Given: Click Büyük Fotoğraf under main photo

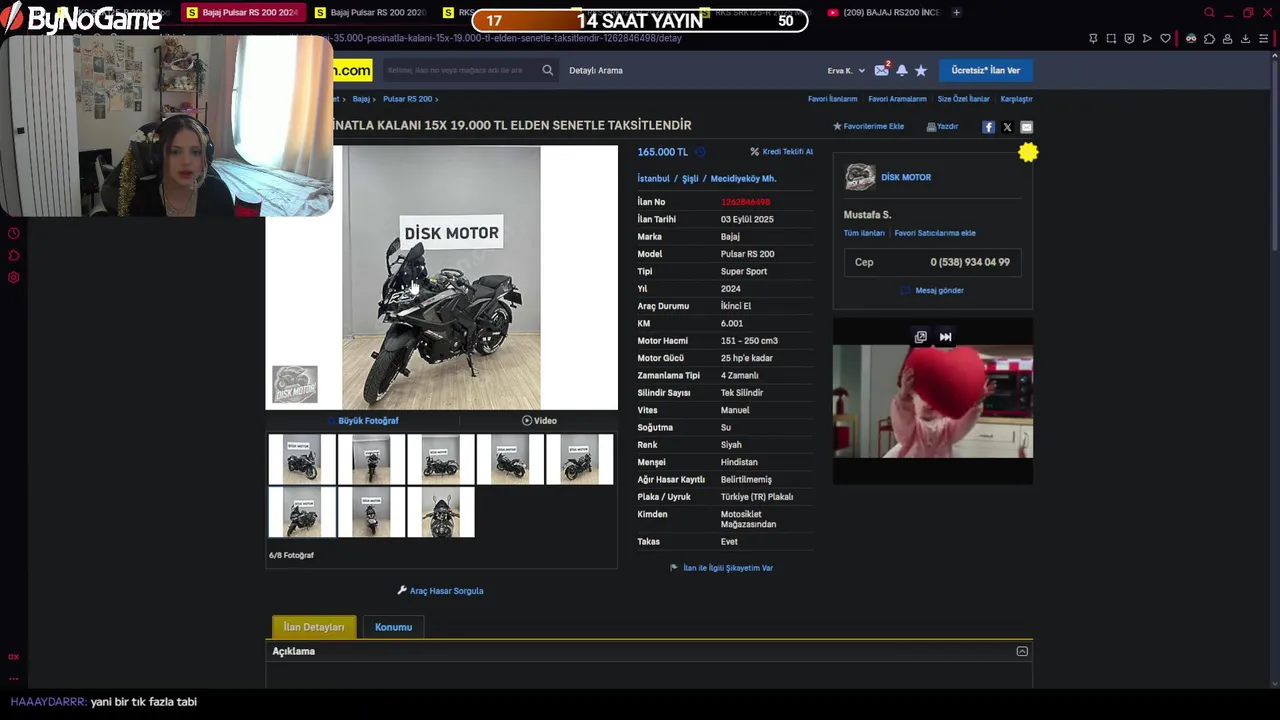Looking at the screenshot, I should click(x=368, y=421).
